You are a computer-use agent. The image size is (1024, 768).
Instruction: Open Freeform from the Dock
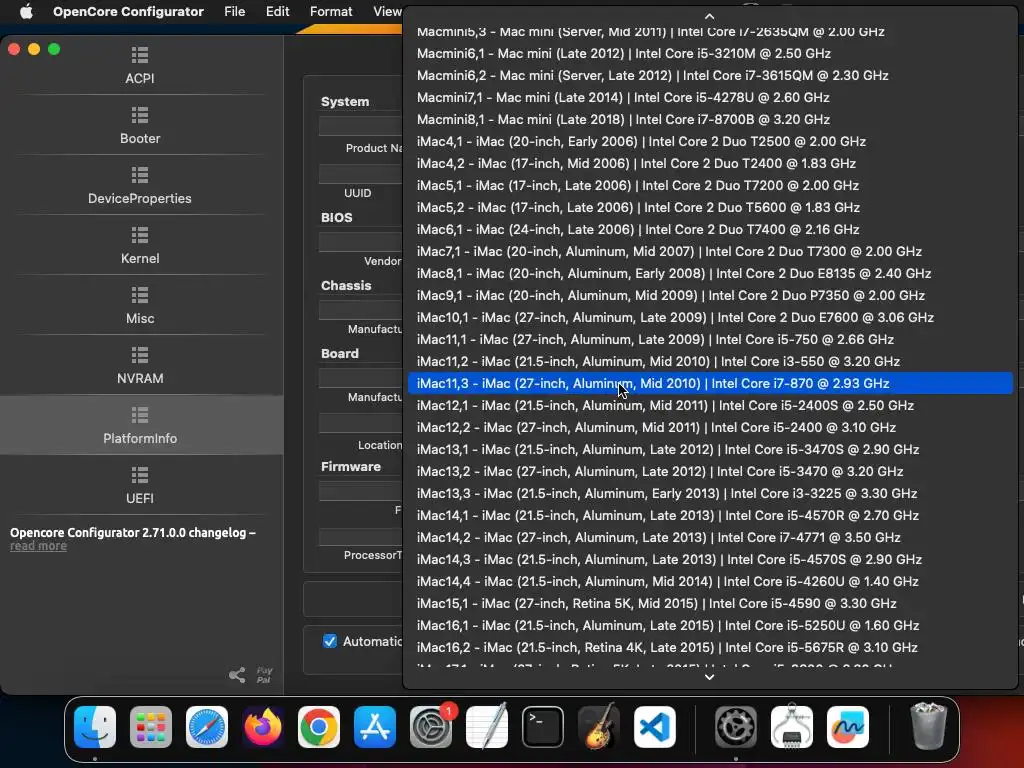tap(848, 727)
